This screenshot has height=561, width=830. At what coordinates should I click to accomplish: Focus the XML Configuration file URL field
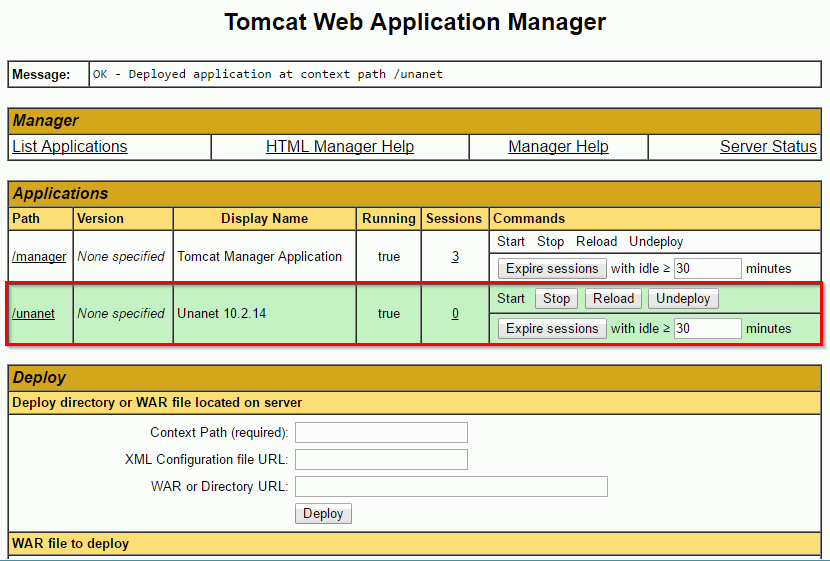[381, 460]
